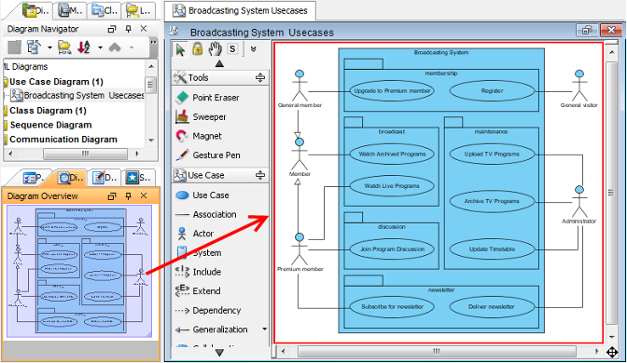Open dropdown beside collapse tree icon

(50, 48)
